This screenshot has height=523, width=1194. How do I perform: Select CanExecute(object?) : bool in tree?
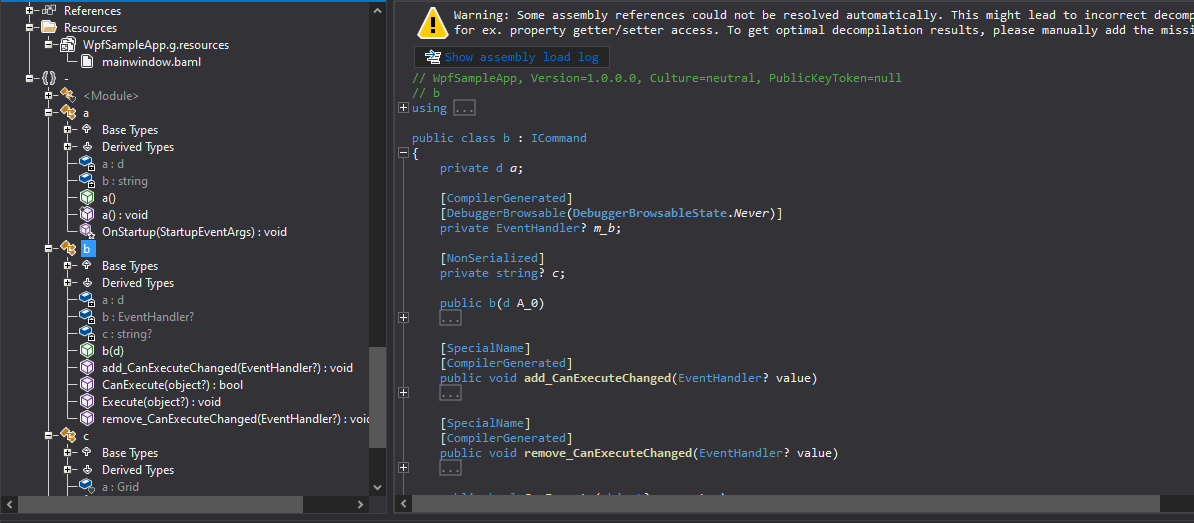(x=172, y=385)
